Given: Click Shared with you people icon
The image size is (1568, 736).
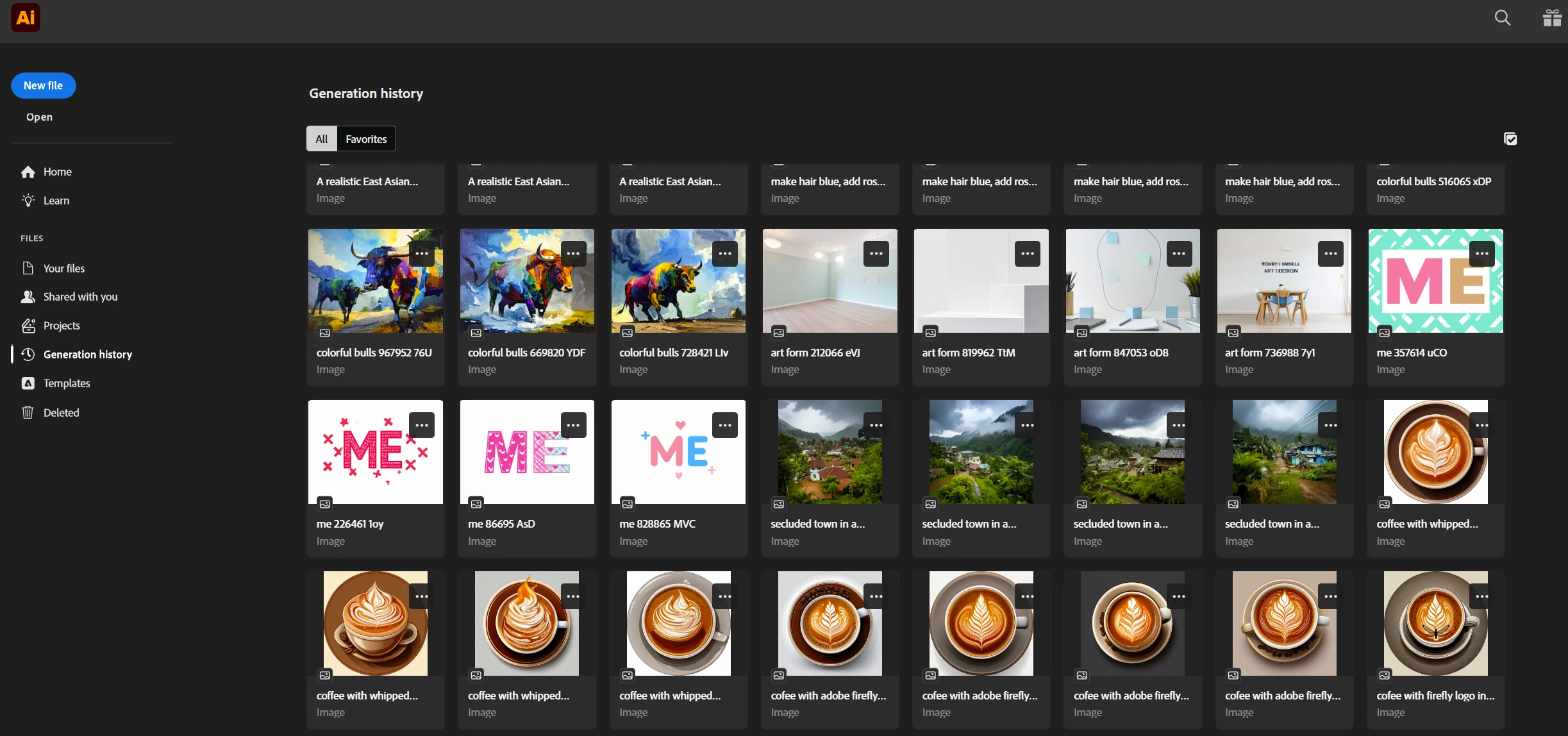Looking at the screenshot, I should click(28, 297).
